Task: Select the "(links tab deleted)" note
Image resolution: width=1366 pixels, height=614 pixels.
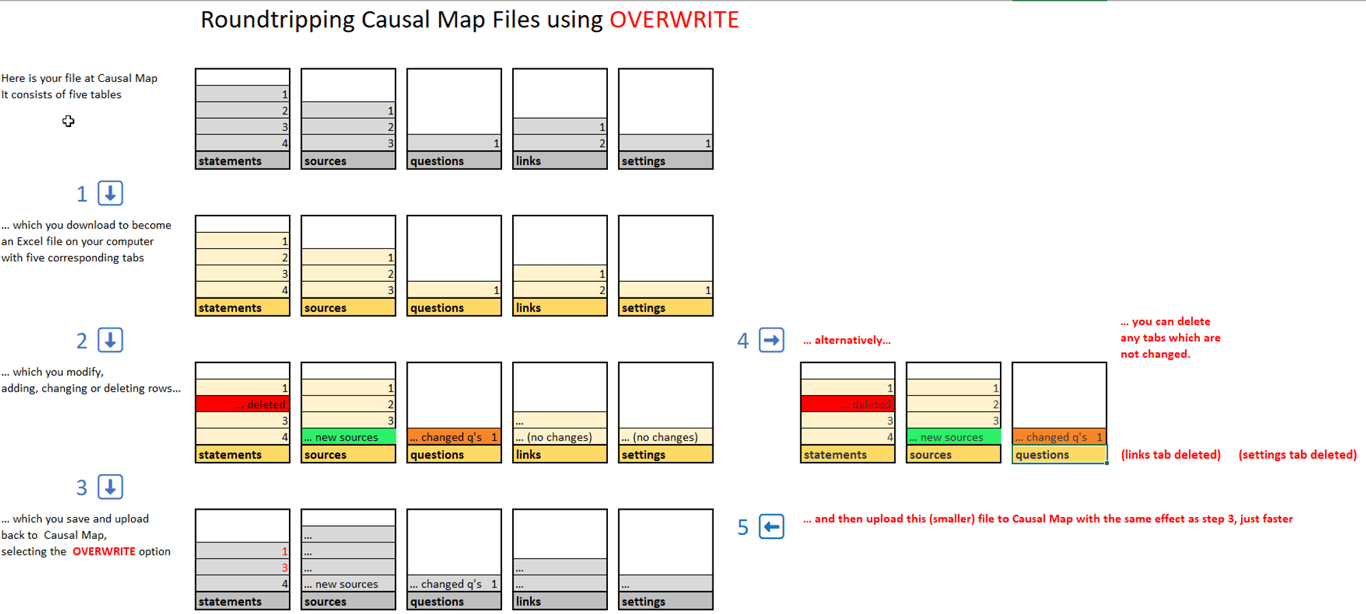Action: (1171, 454)
